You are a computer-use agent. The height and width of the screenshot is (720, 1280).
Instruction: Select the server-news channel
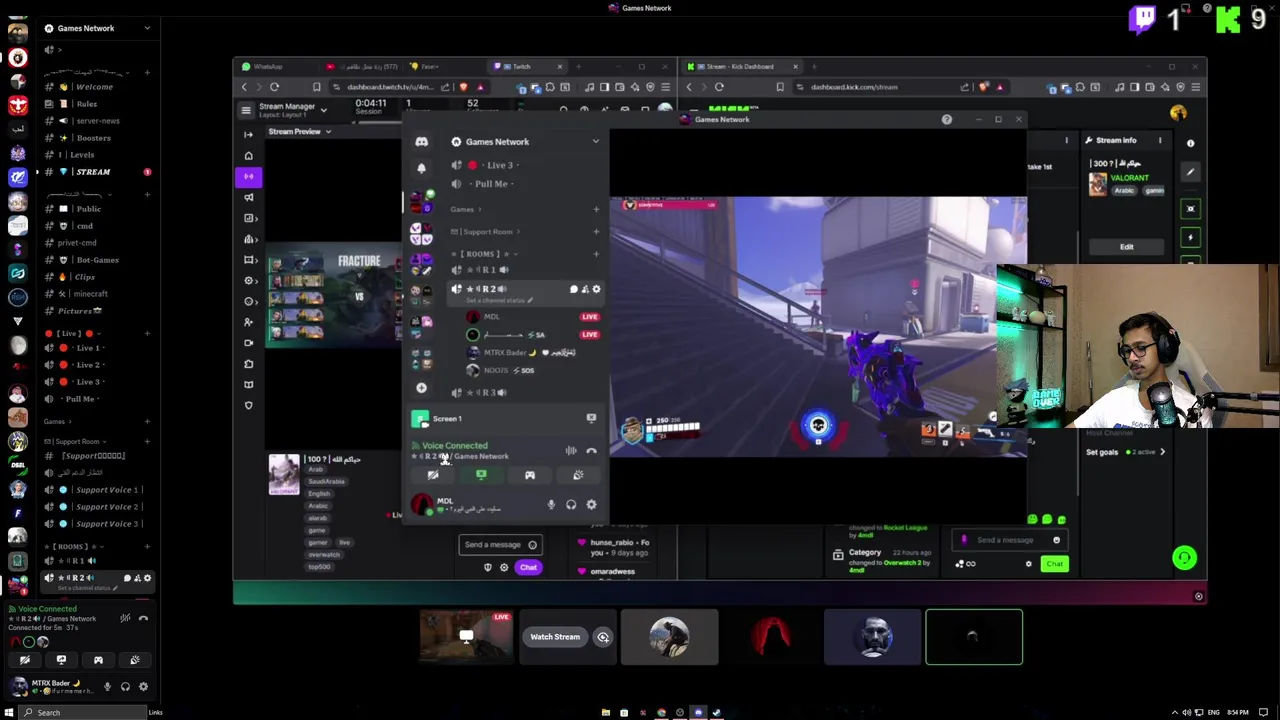point(97,121)
